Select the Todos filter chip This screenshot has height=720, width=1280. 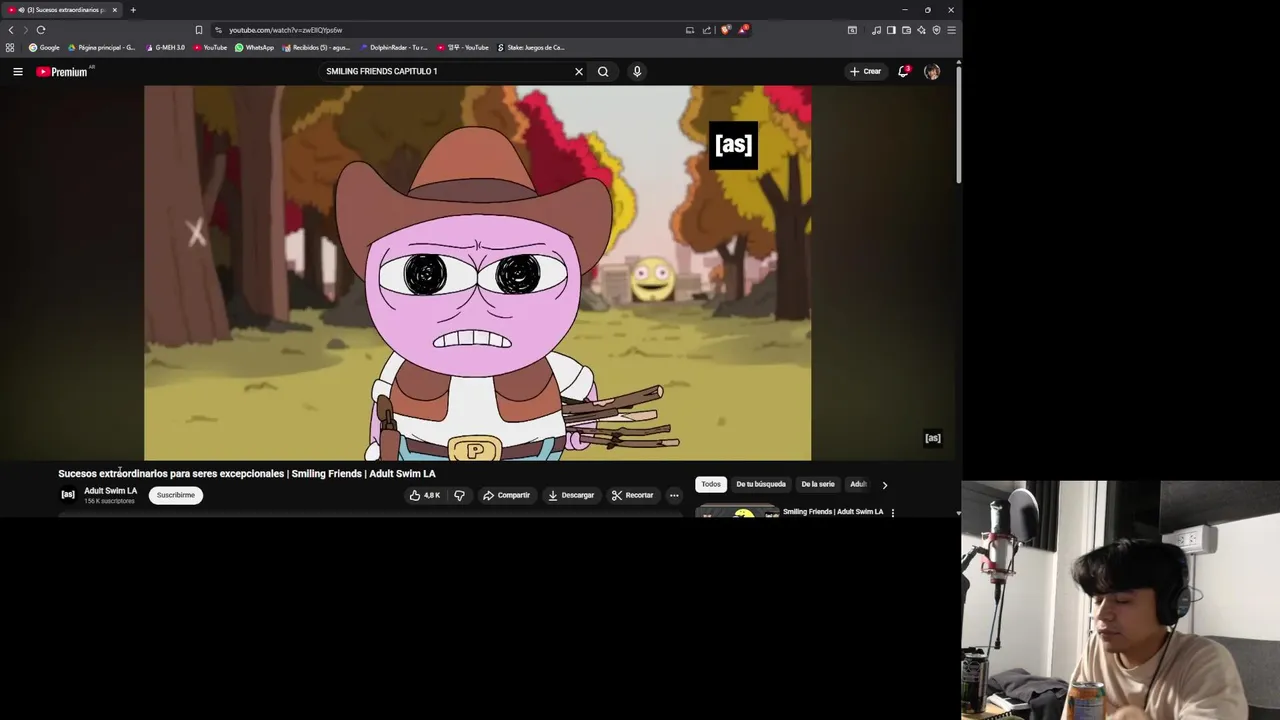tap(711, 484)
